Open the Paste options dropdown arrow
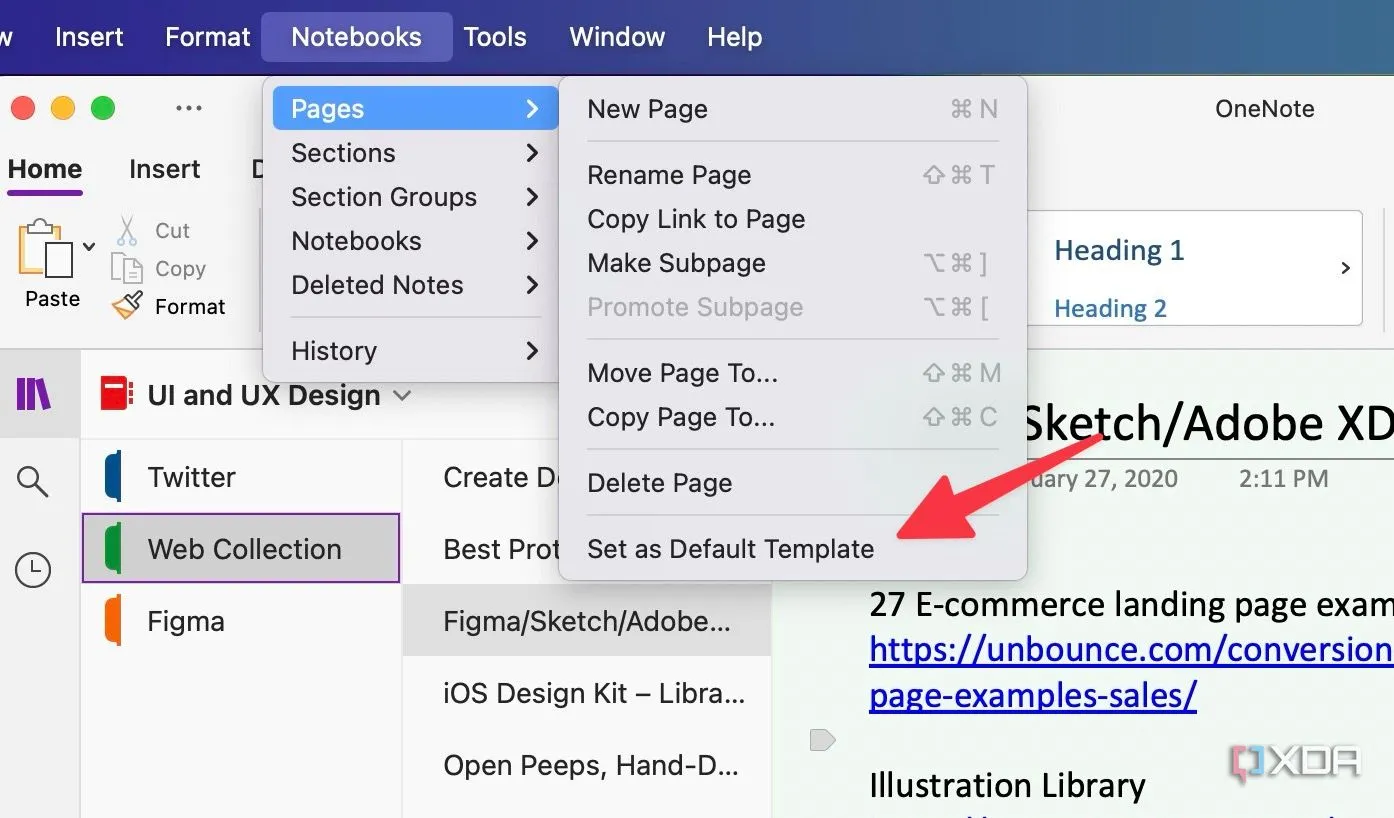This screenshot has width=1394, height=818. 89,246
